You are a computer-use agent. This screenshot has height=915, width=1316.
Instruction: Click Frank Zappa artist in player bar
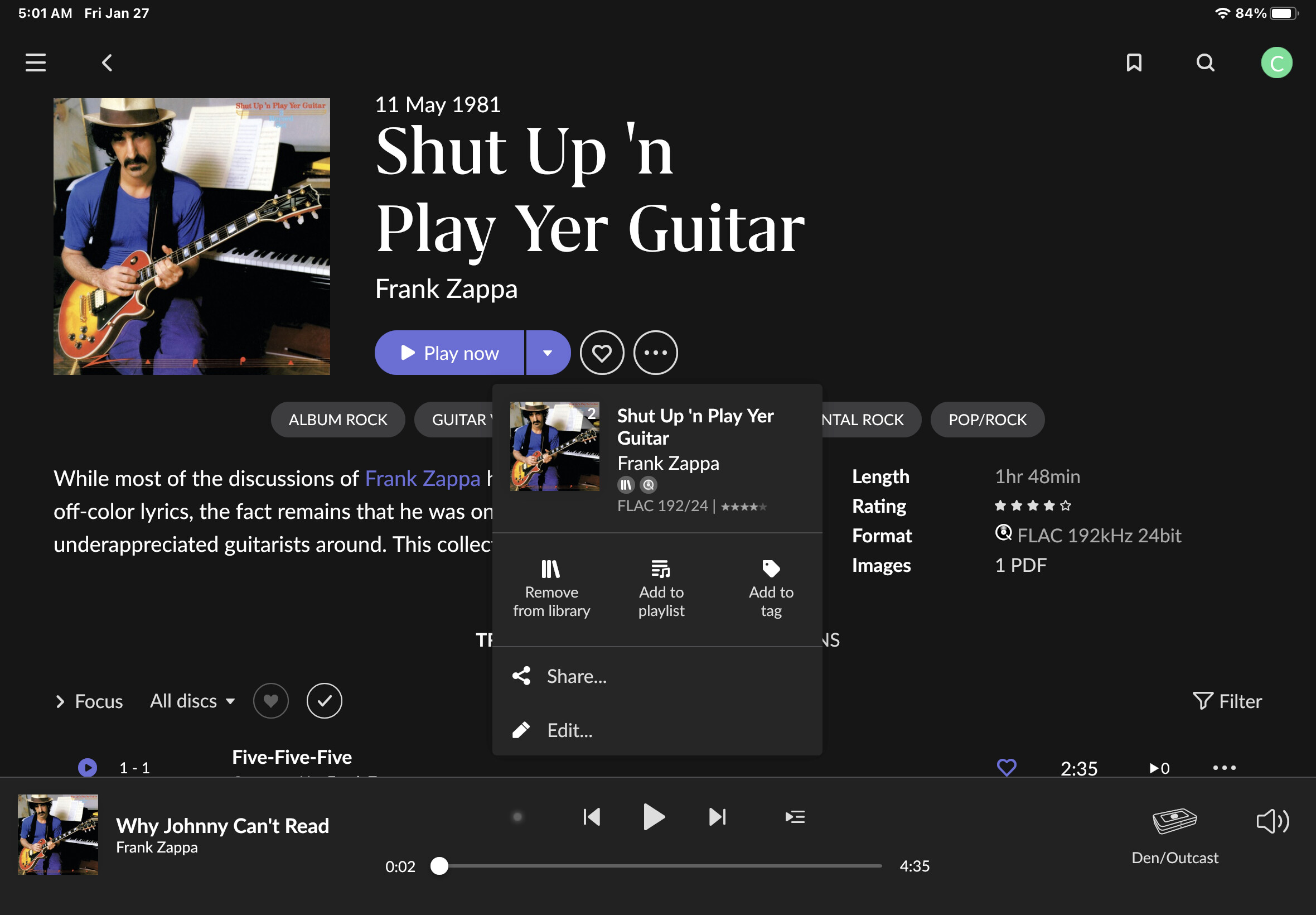[x=157, y=847]
